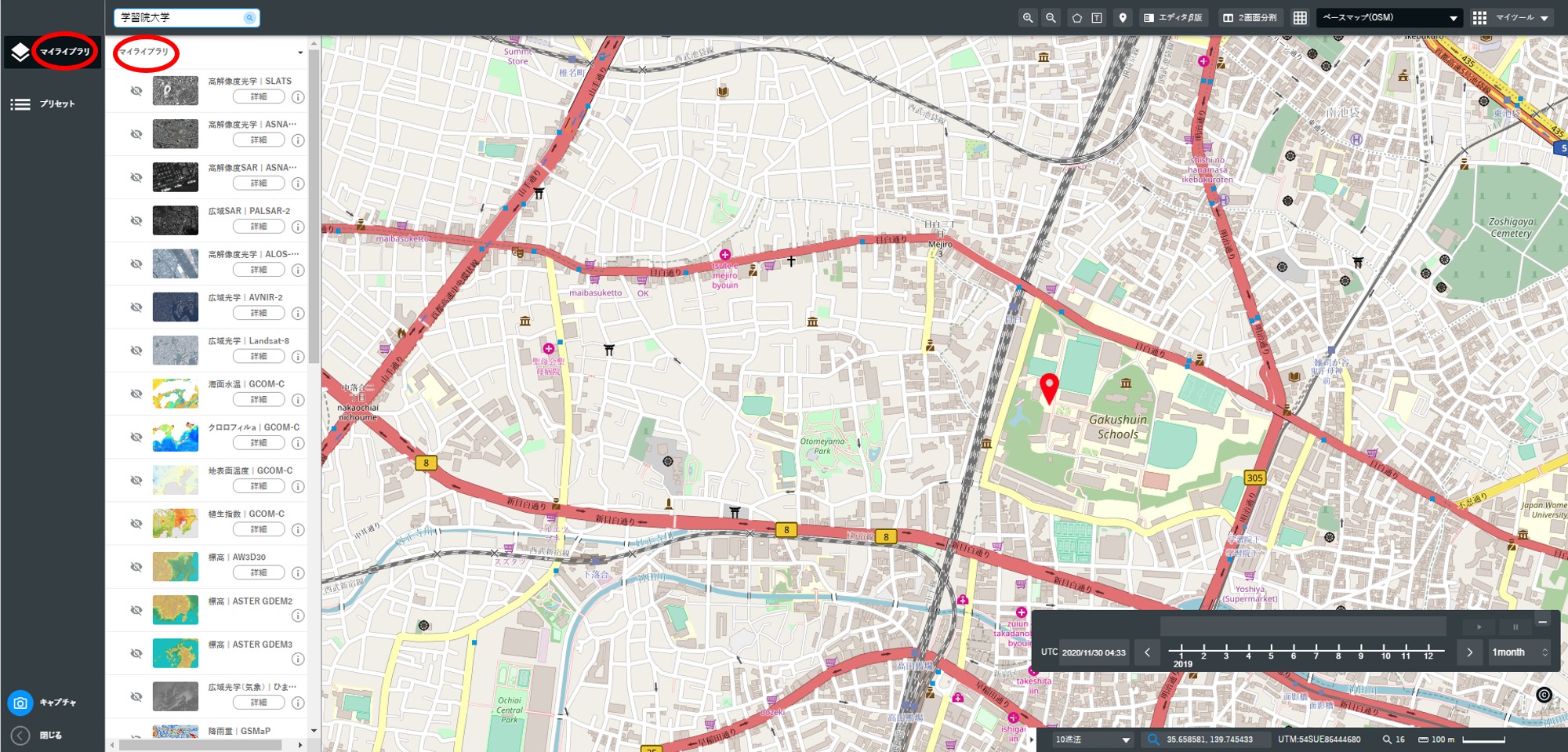Open info for 植生指数 GCOM-C layer
1568x752 pixels.
tap(298, 530)
